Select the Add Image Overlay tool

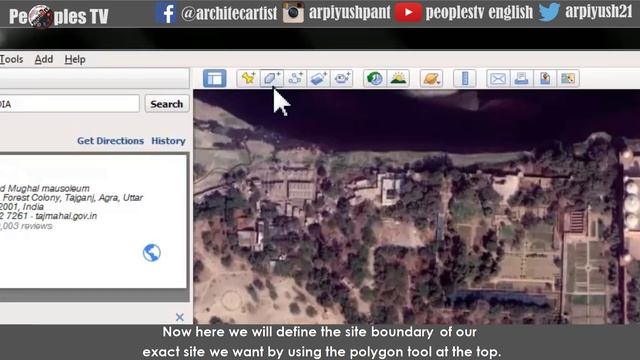tap(318, 78)
